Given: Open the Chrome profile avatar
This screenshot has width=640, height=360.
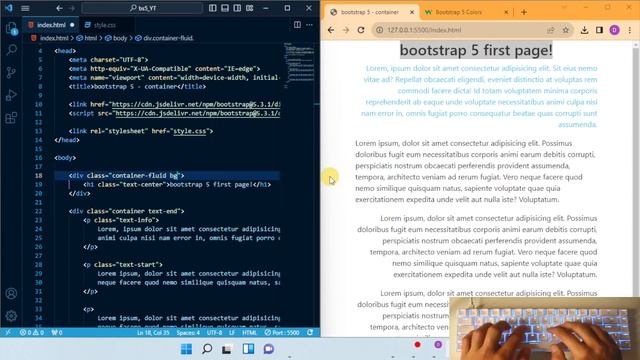Looking at the screenshot, I should 614,30.
